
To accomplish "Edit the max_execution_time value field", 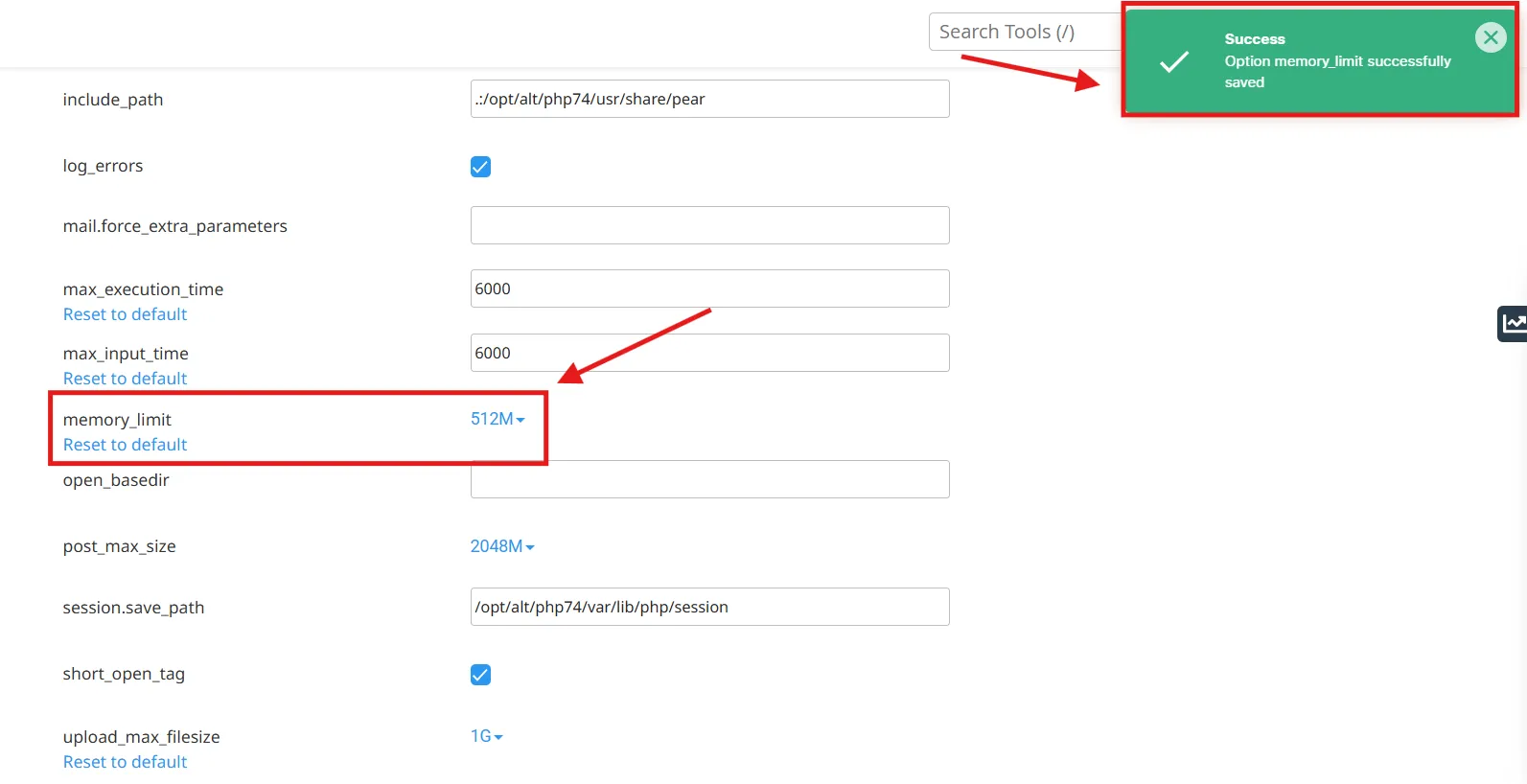I will coord(709,288).
